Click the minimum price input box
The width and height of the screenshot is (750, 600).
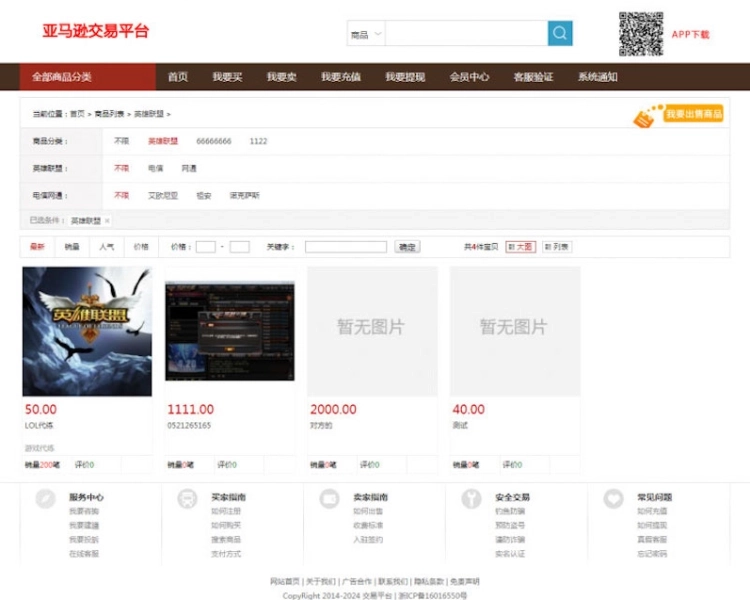pyautogui.click(x=206, y=247)
